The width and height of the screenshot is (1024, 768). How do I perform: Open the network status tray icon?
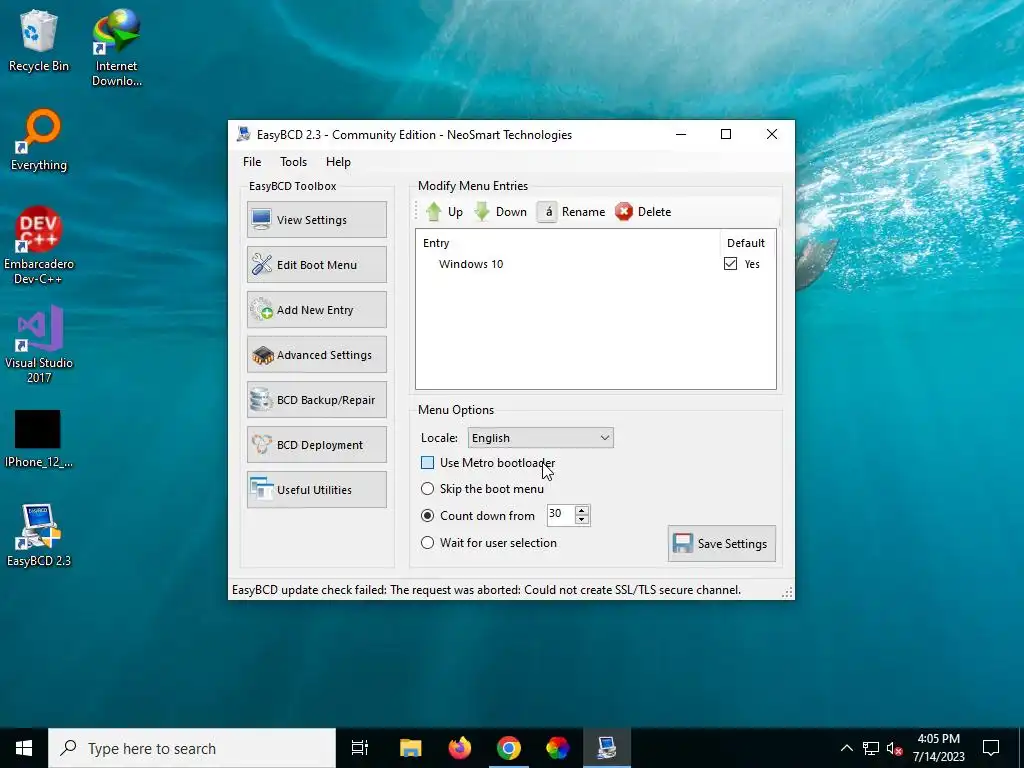click(871, 748)
